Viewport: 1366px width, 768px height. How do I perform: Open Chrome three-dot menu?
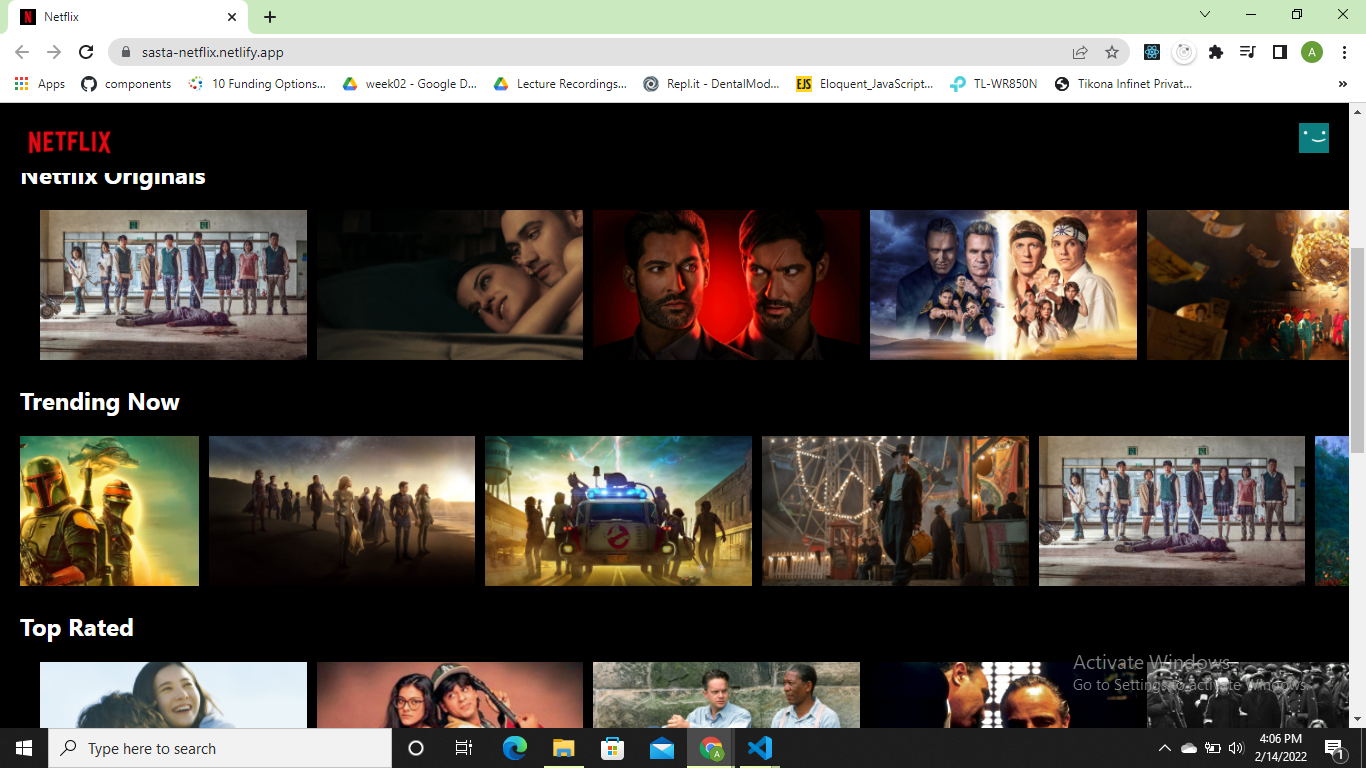(x=1343, y=52)
